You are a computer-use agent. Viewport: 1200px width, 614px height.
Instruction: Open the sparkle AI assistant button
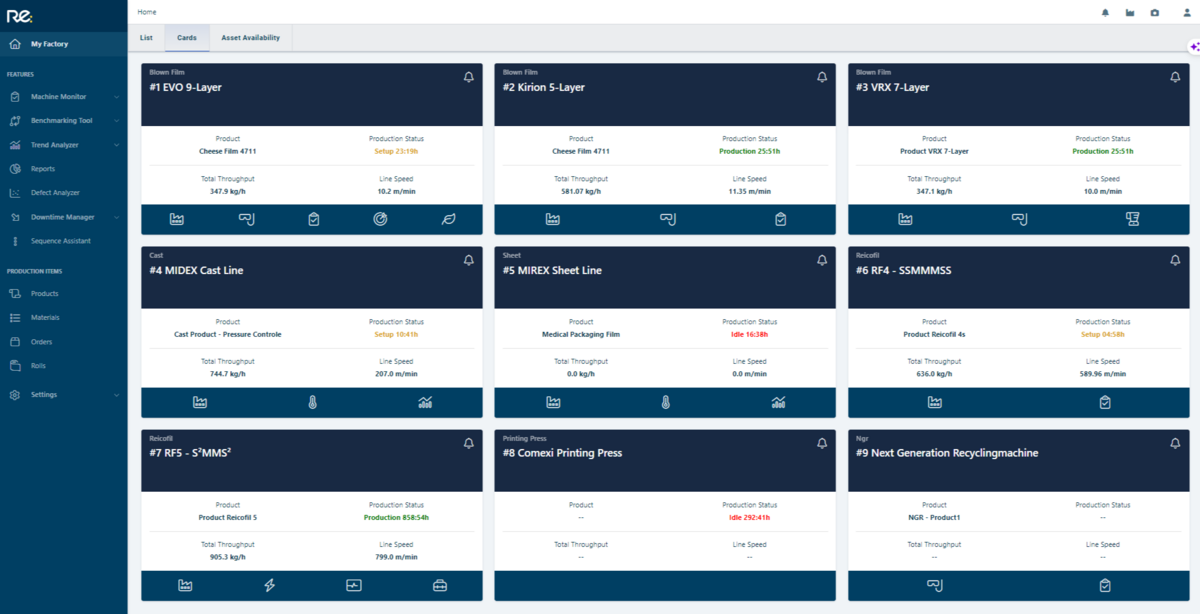click(x=1194, y=47)
